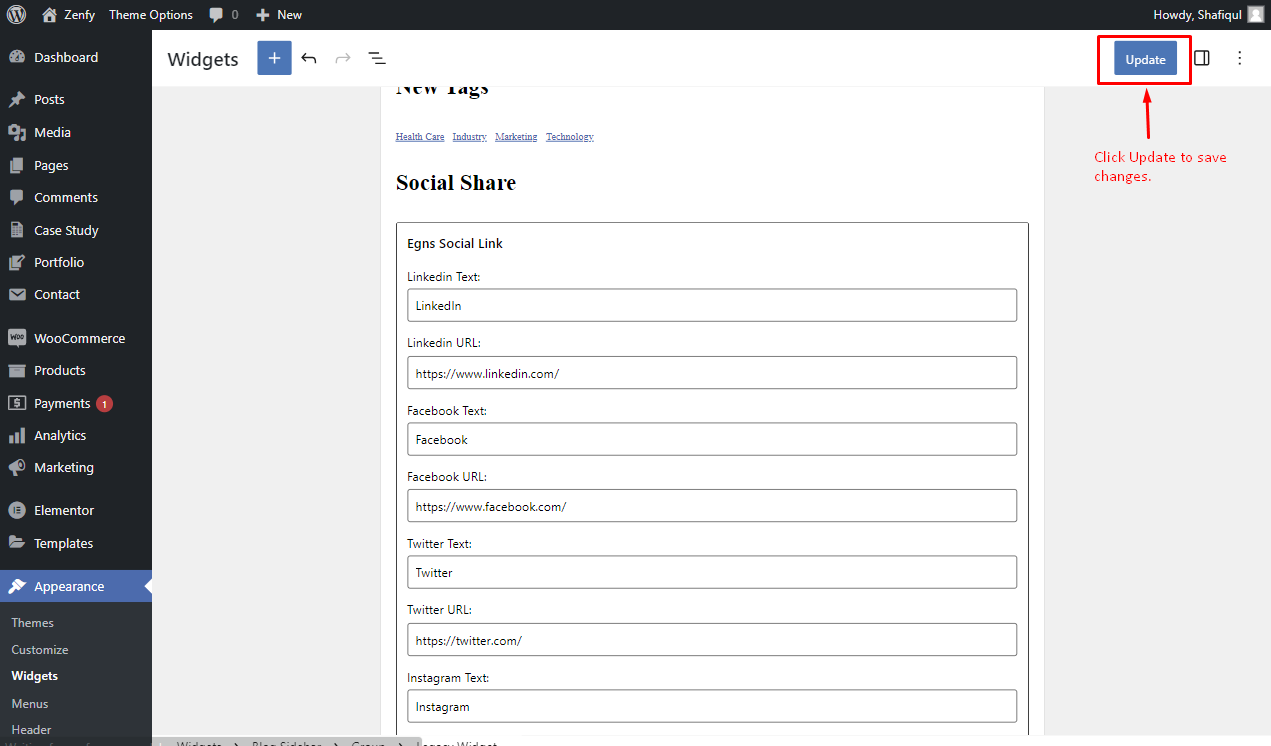Click the Case Study icon
Screen dimensions: 1271x746
tap(17, 230)
